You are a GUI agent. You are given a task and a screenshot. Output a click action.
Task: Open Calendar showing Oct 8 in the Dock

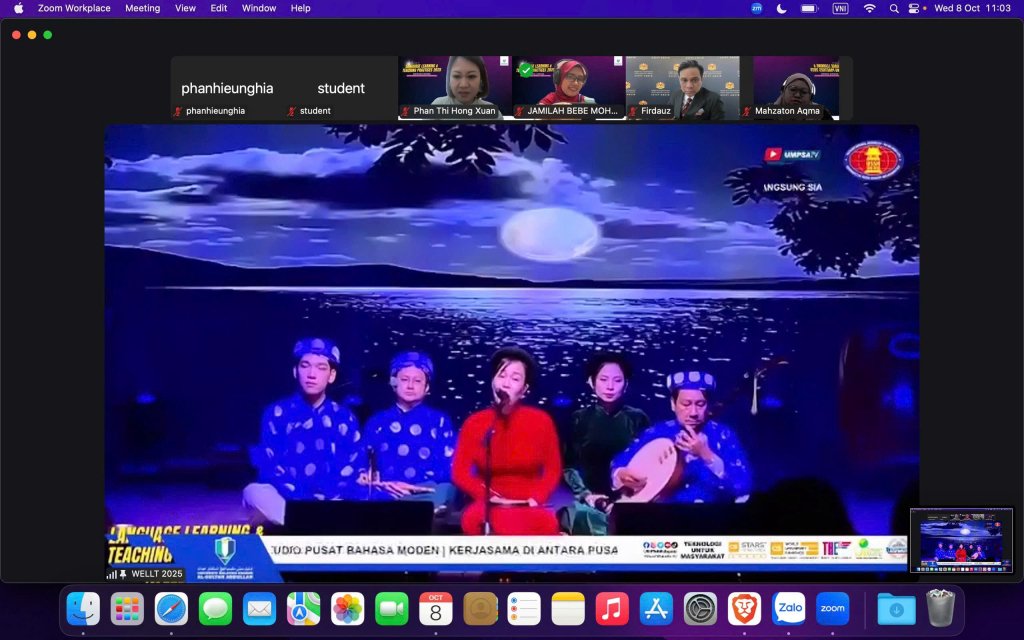pyautogui.click(x=436, y=609)
